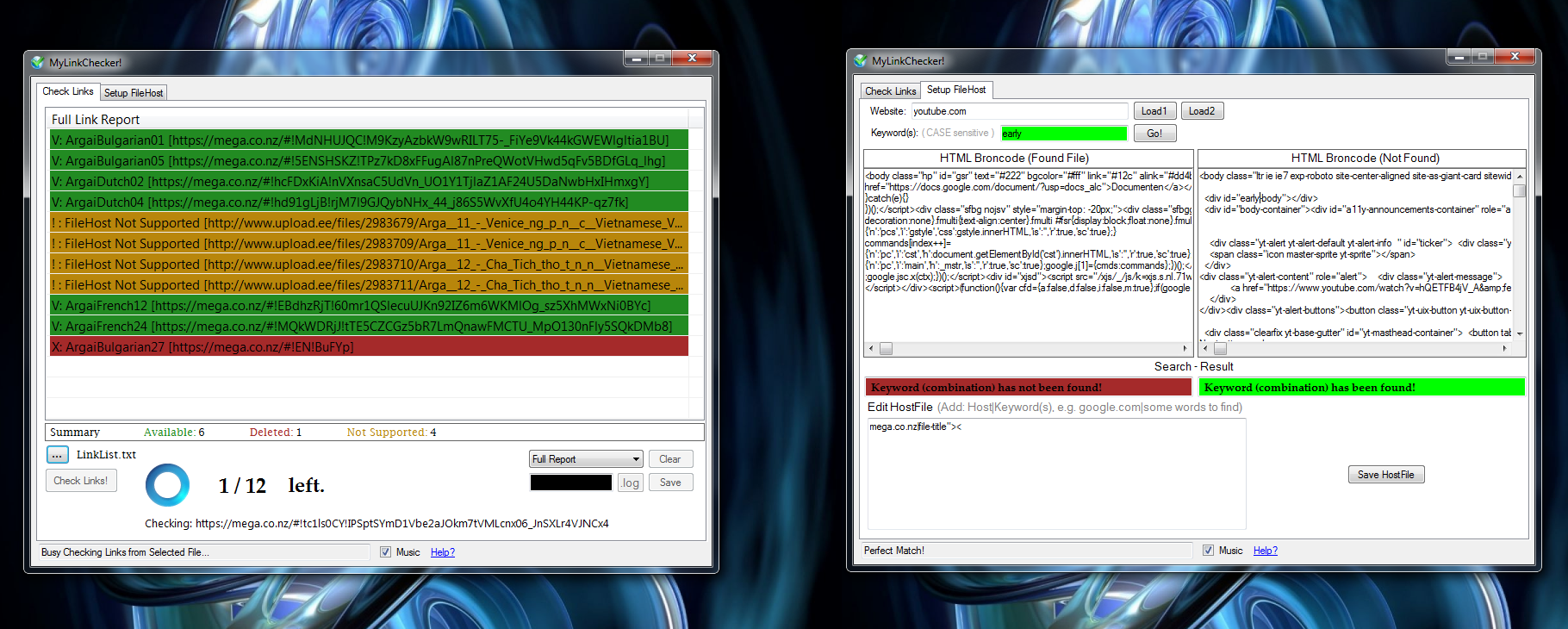Select Check Links tab in left window

[68, 90]
